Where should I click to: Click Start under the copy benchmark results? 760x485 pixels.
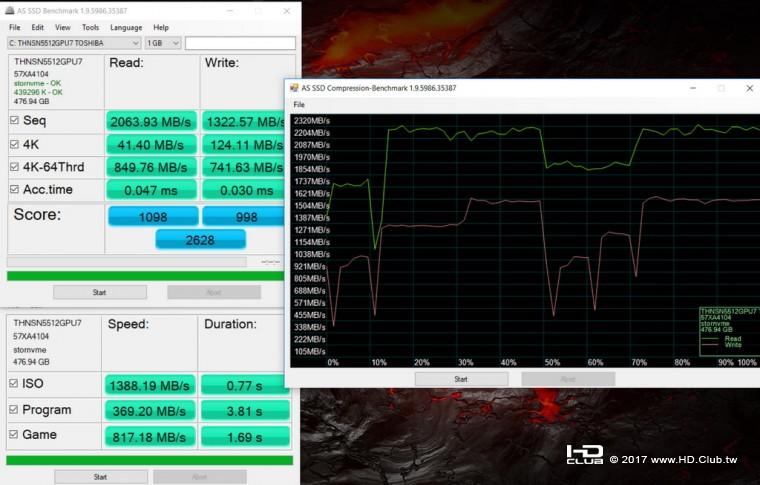tap(99, 477)
